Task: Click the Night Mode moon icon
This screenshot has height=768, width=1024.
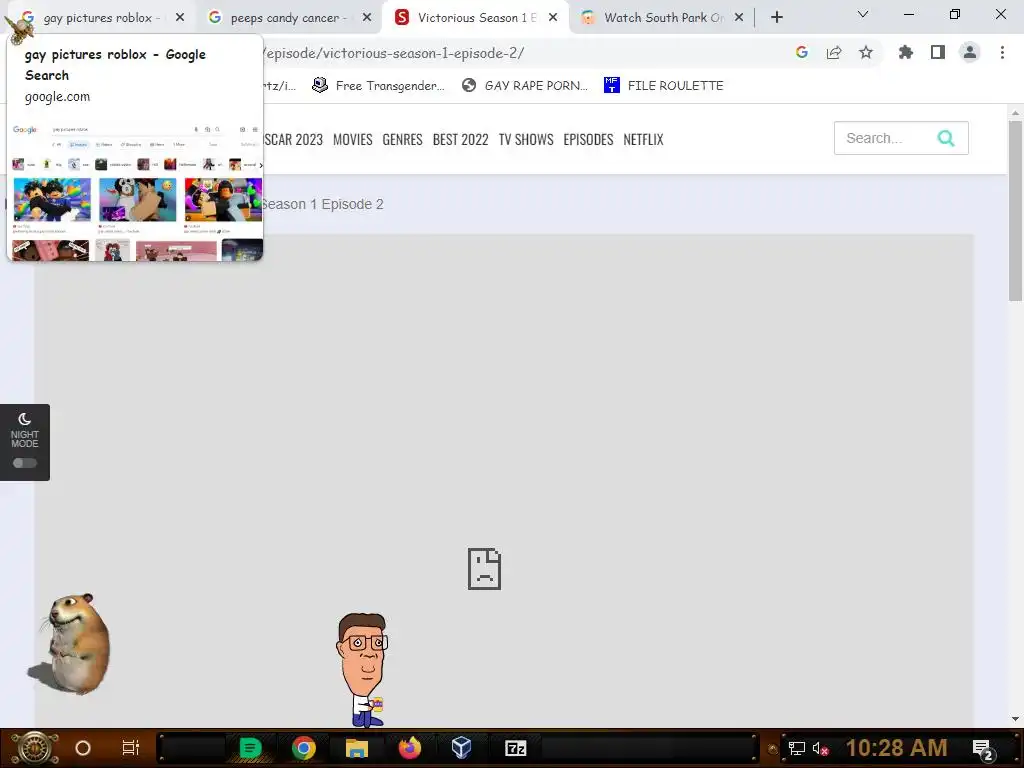Action: [25, 419]
